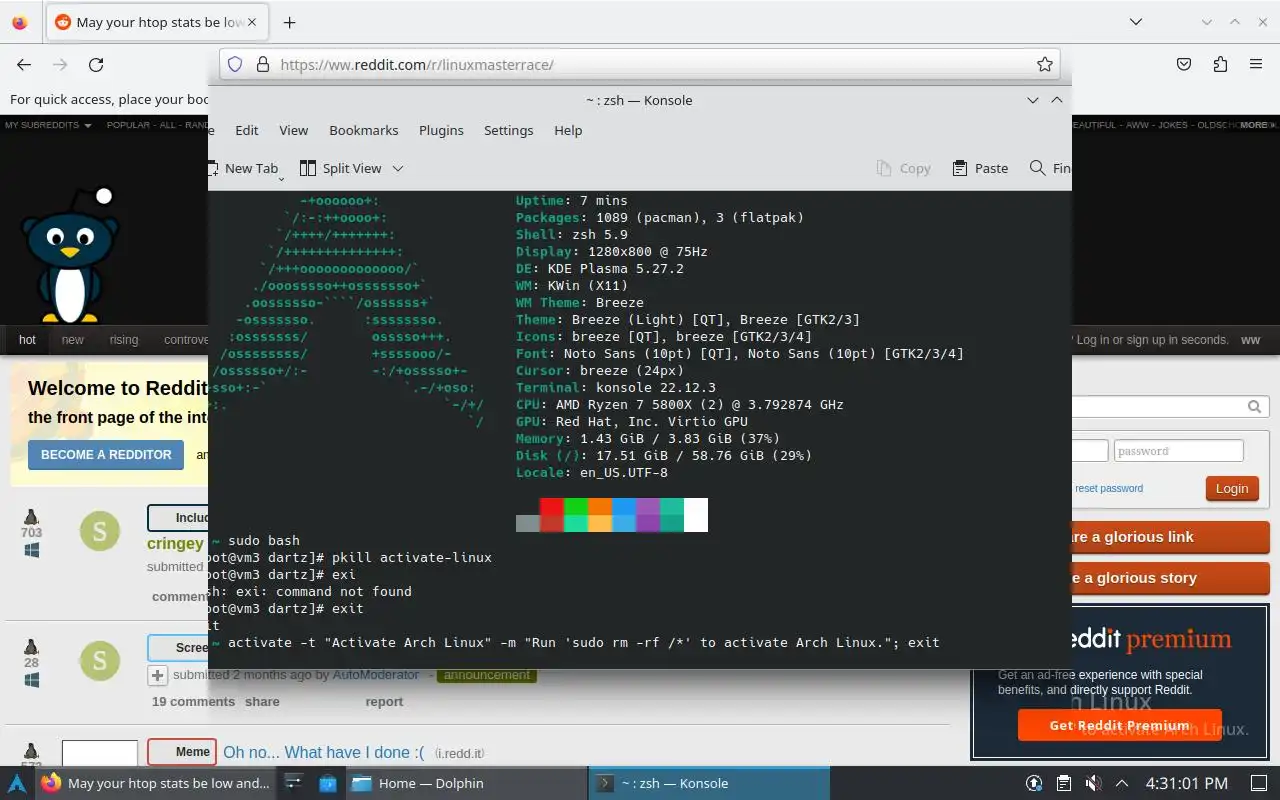This screenshot has width=1280, height=800.
Task: Click the gray color block in neofetch output
Action: click(528, 523)
